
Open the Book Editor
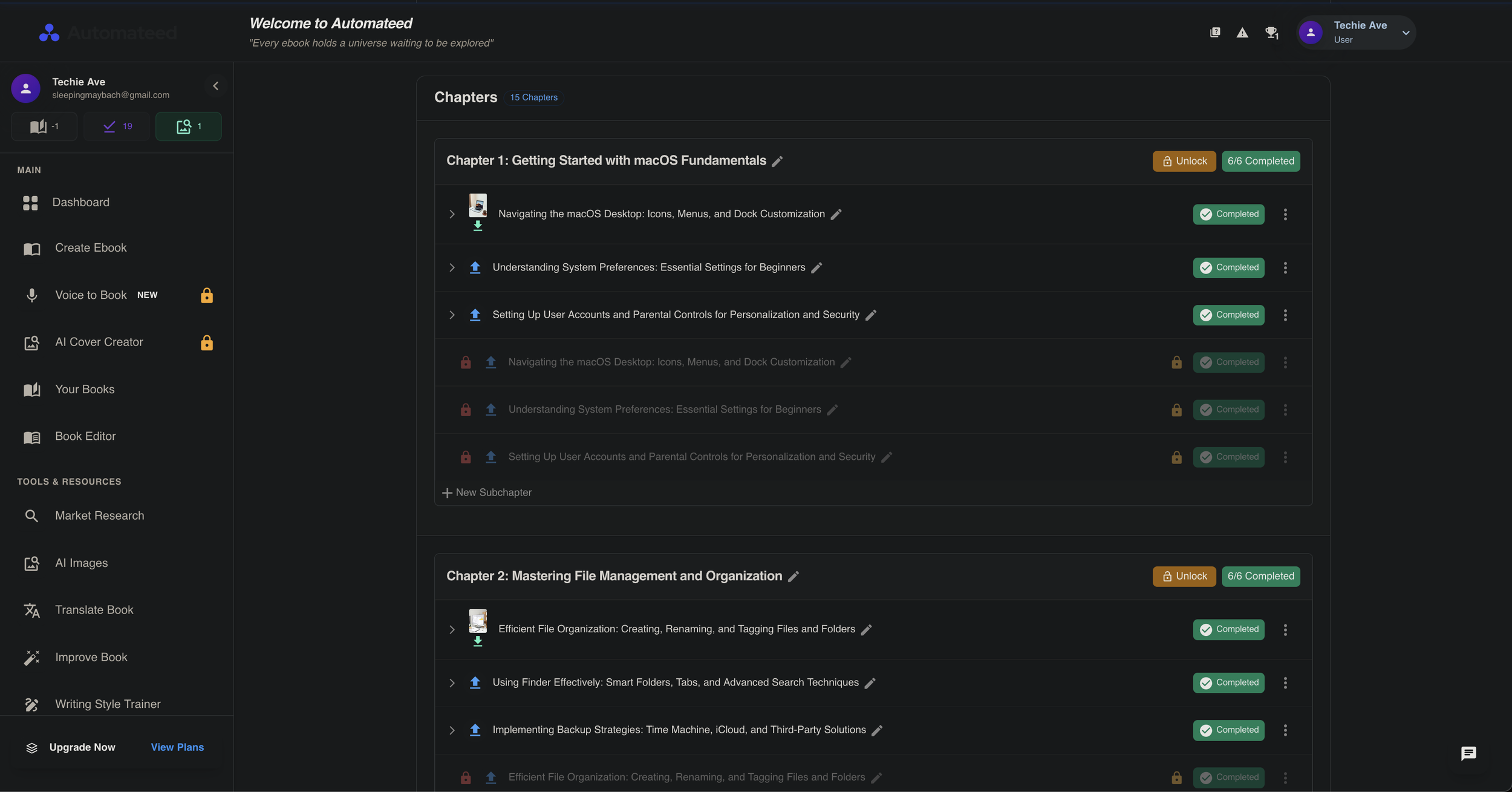tap(85, 436)
